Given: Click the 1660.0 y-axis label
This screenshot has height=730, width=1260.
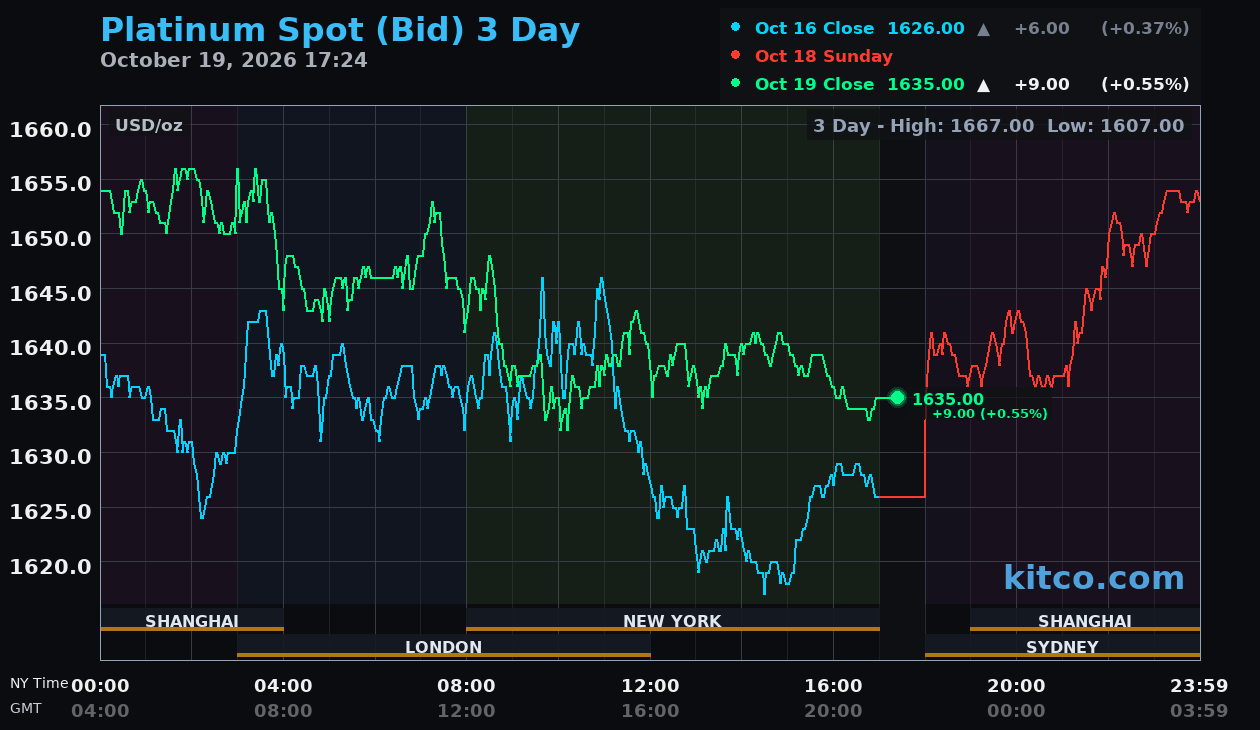Looking at the screenshot, I should pyautogui.click(x=51, y=129).
